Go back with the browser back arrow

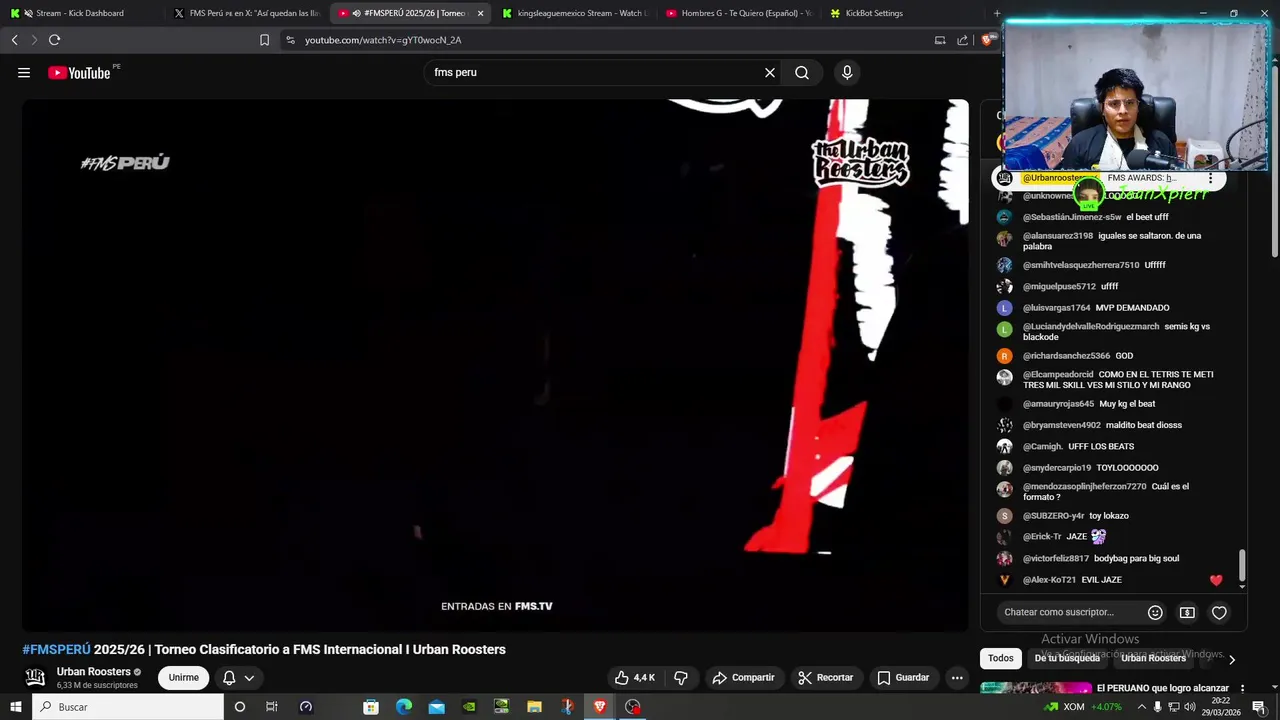14,40
